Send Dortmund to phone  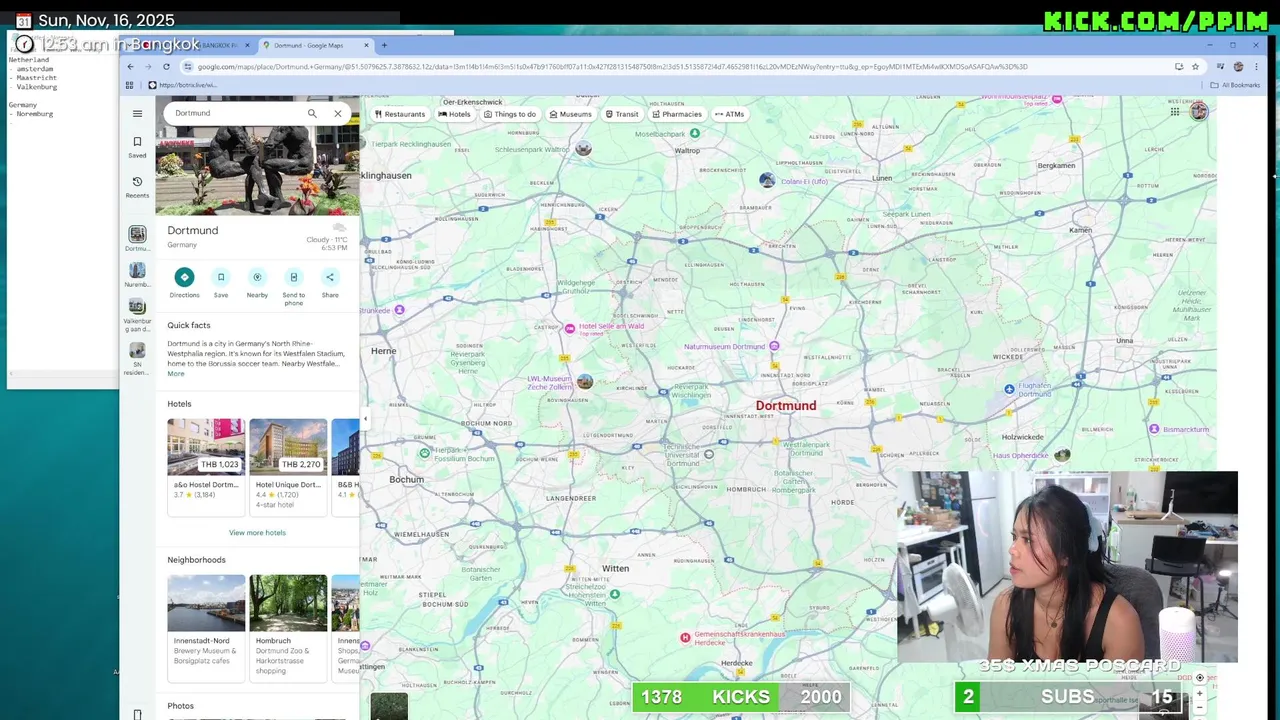tap(293, 285)
